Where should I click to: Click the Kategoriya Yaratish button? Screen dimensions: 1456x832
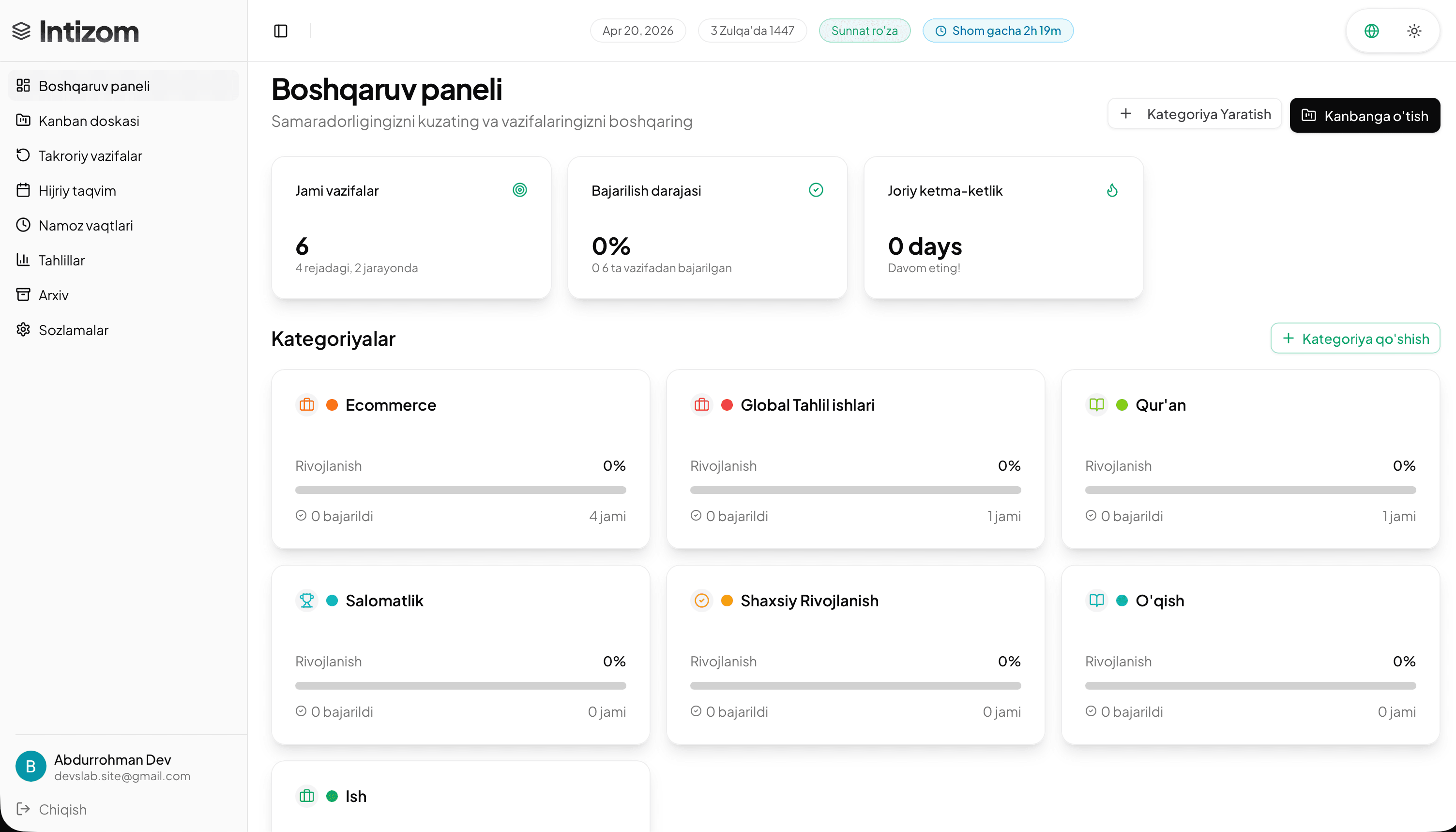[1195, 114]
